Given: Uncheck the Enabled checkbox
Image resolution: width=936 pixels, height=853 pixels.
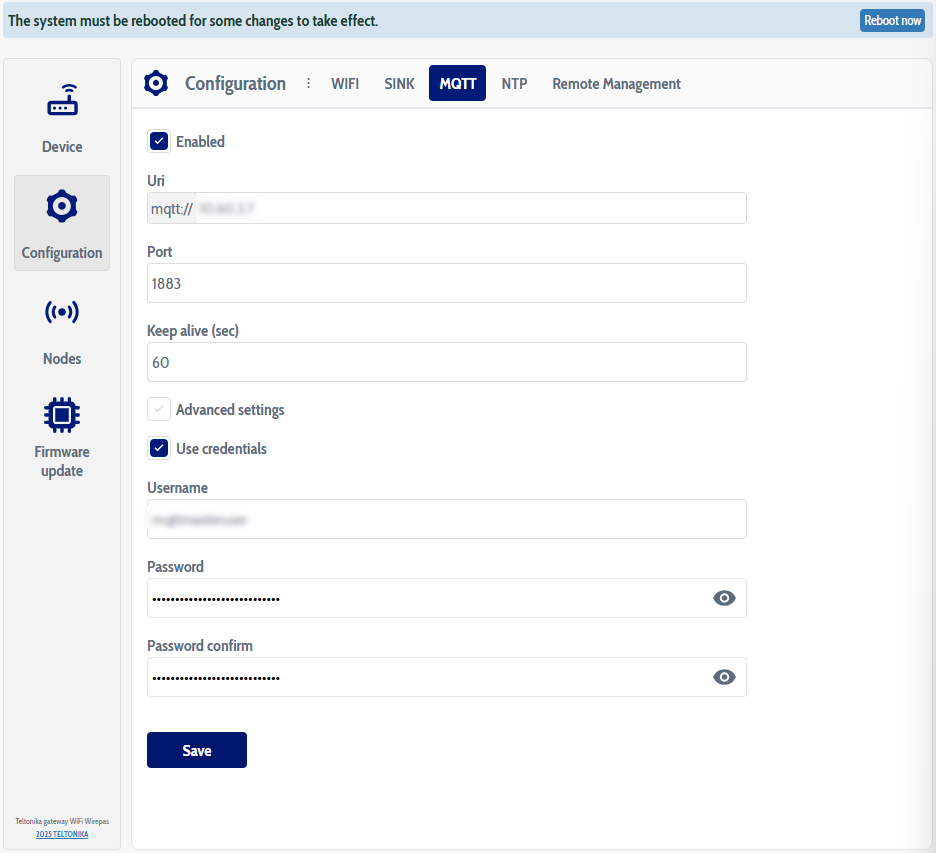Looking at the screenshot, I should coord(159,141).
